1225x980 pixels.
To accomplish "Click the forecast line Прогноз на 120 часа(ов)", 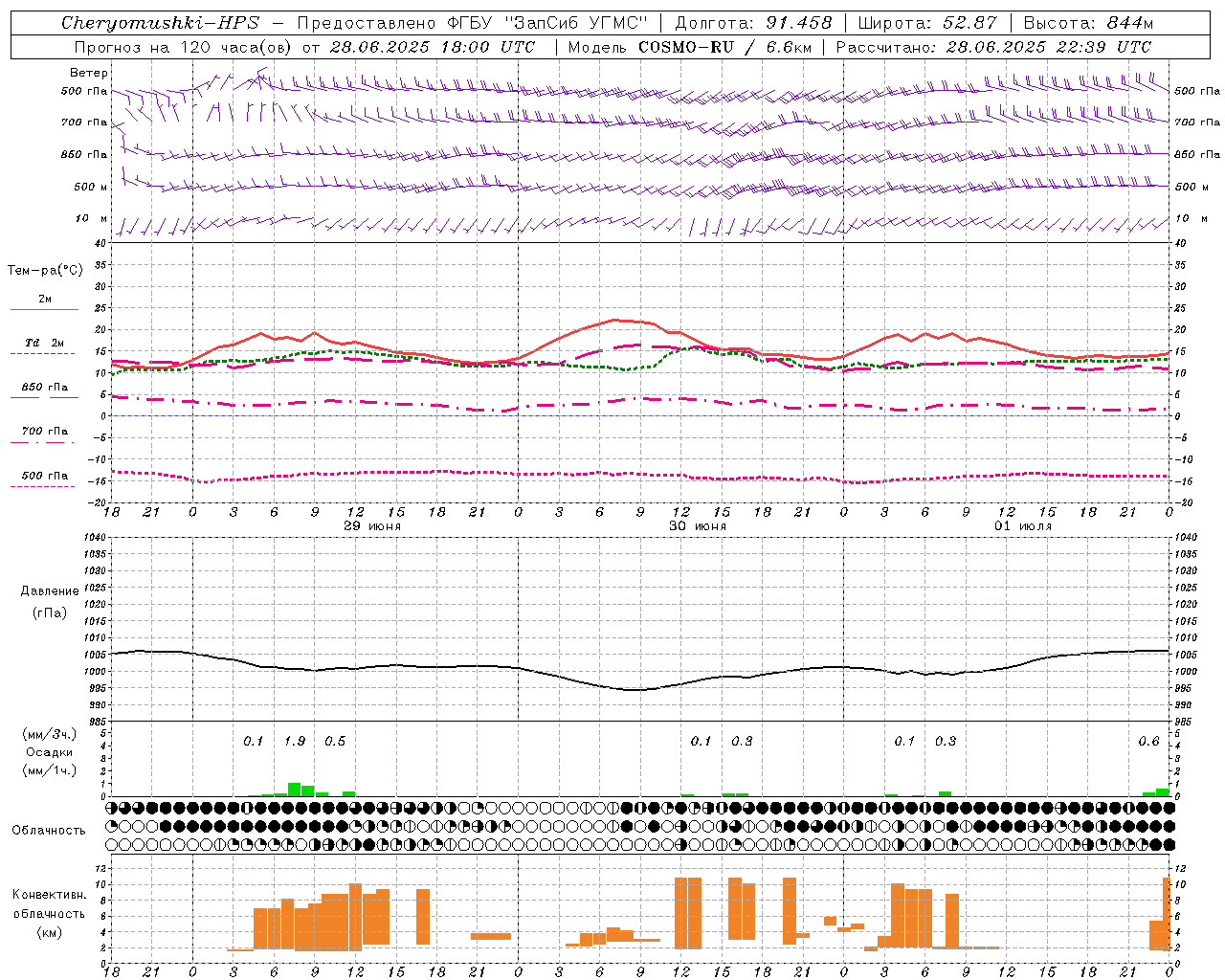I will [183, 47].
